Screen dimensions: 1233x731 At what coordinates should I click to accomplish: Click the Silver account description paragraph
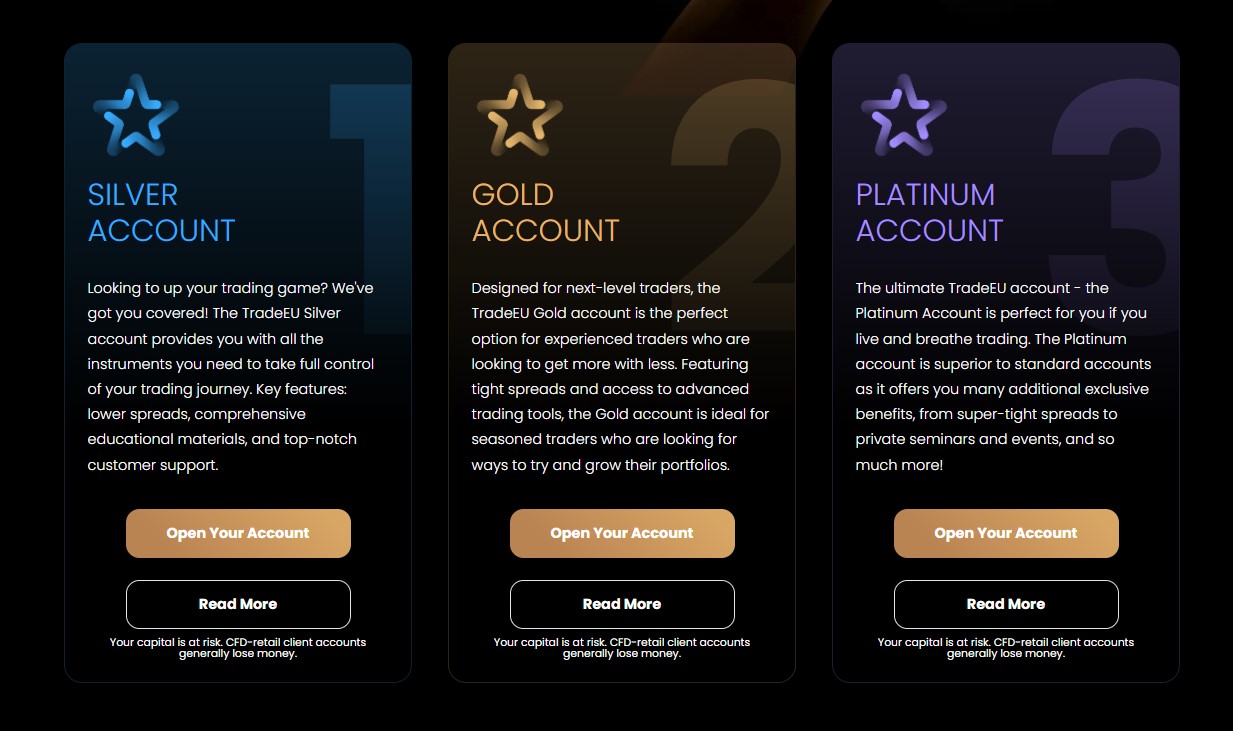(x=231, y=376)
